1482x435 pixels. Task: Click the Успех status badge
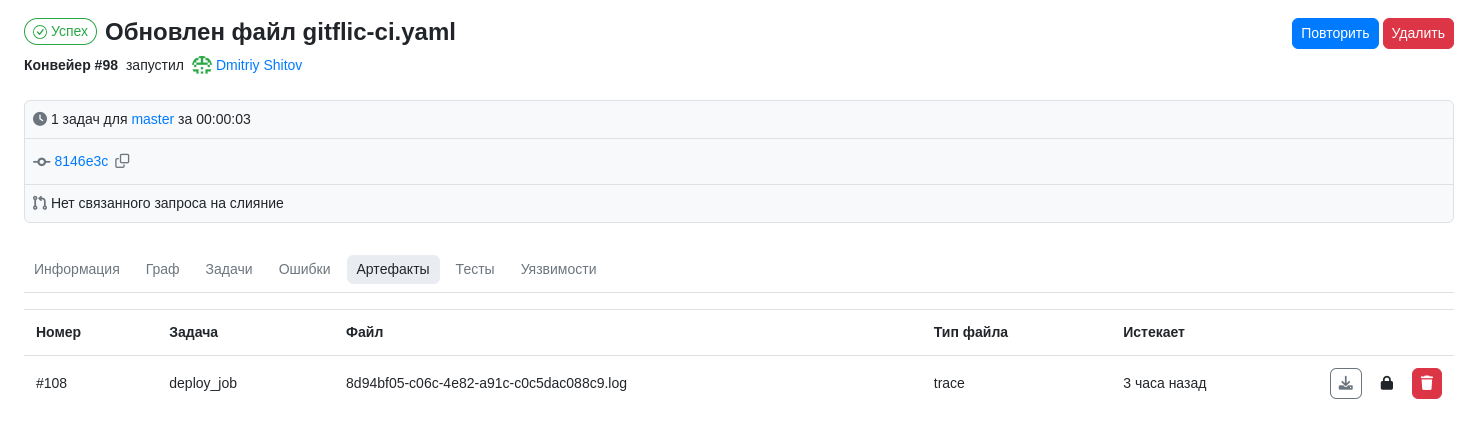60,31
